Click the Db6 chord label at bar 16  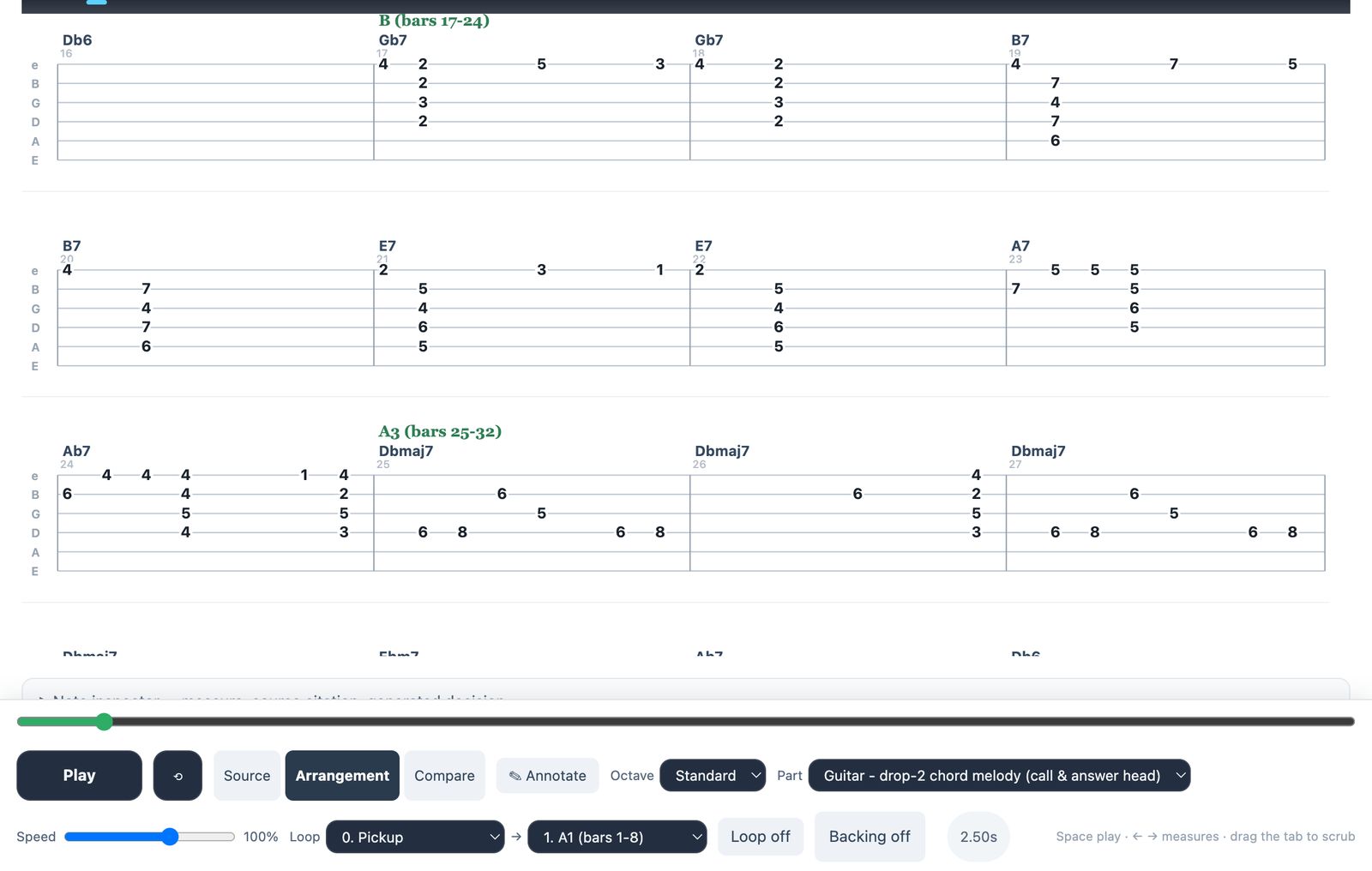click(x=77, y=40)
